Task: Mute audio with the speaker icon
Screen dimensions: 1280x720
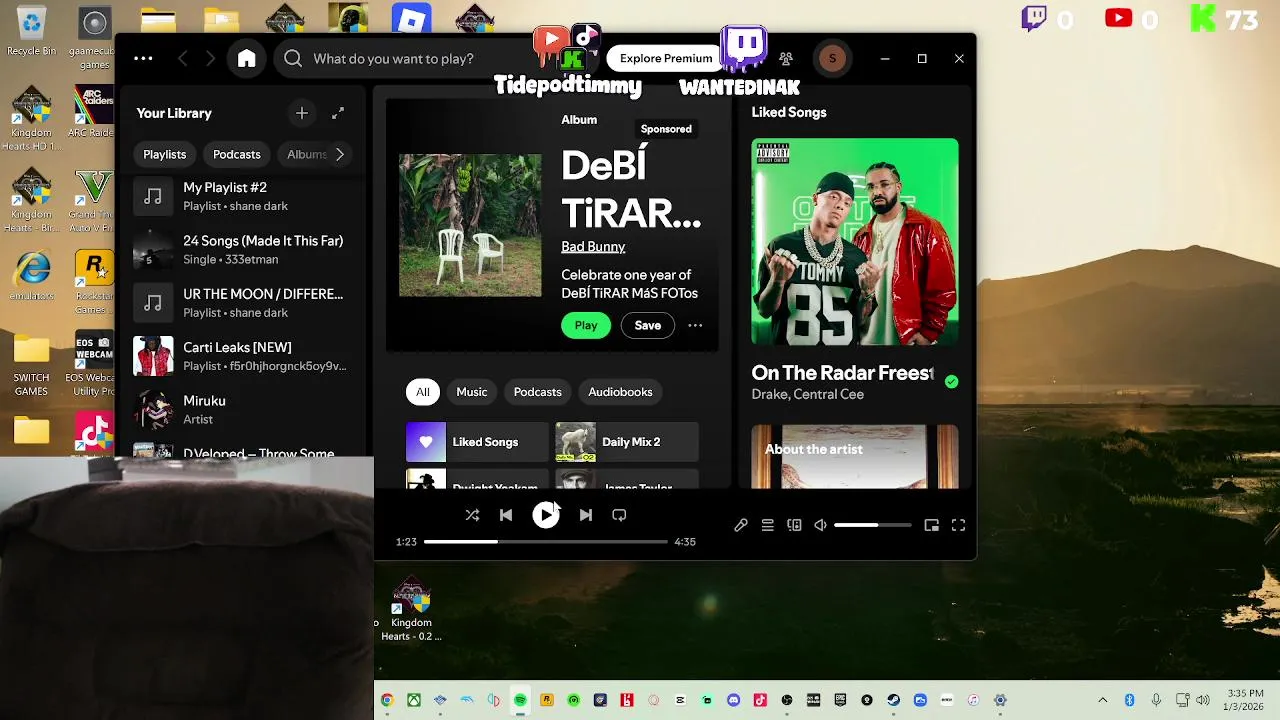Action: tap(820, 525)
